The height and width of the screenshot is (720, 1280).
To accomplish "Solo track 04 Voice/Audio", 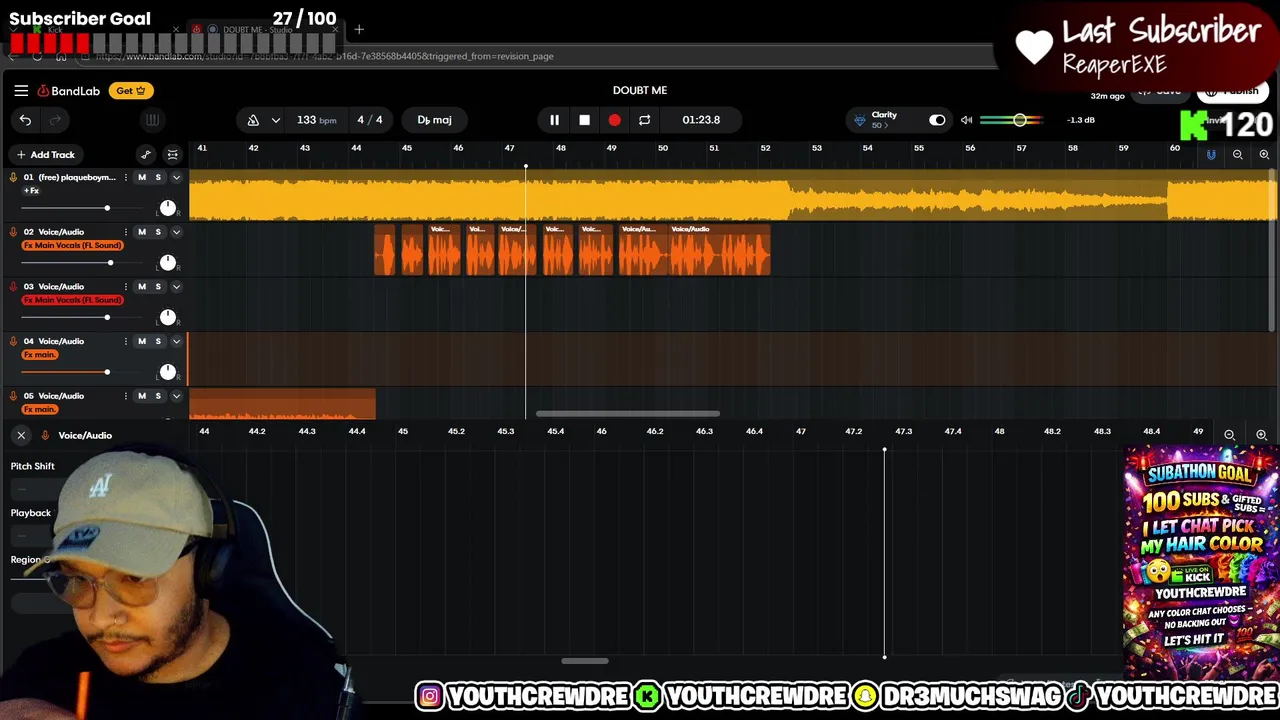I will point(158,341).
